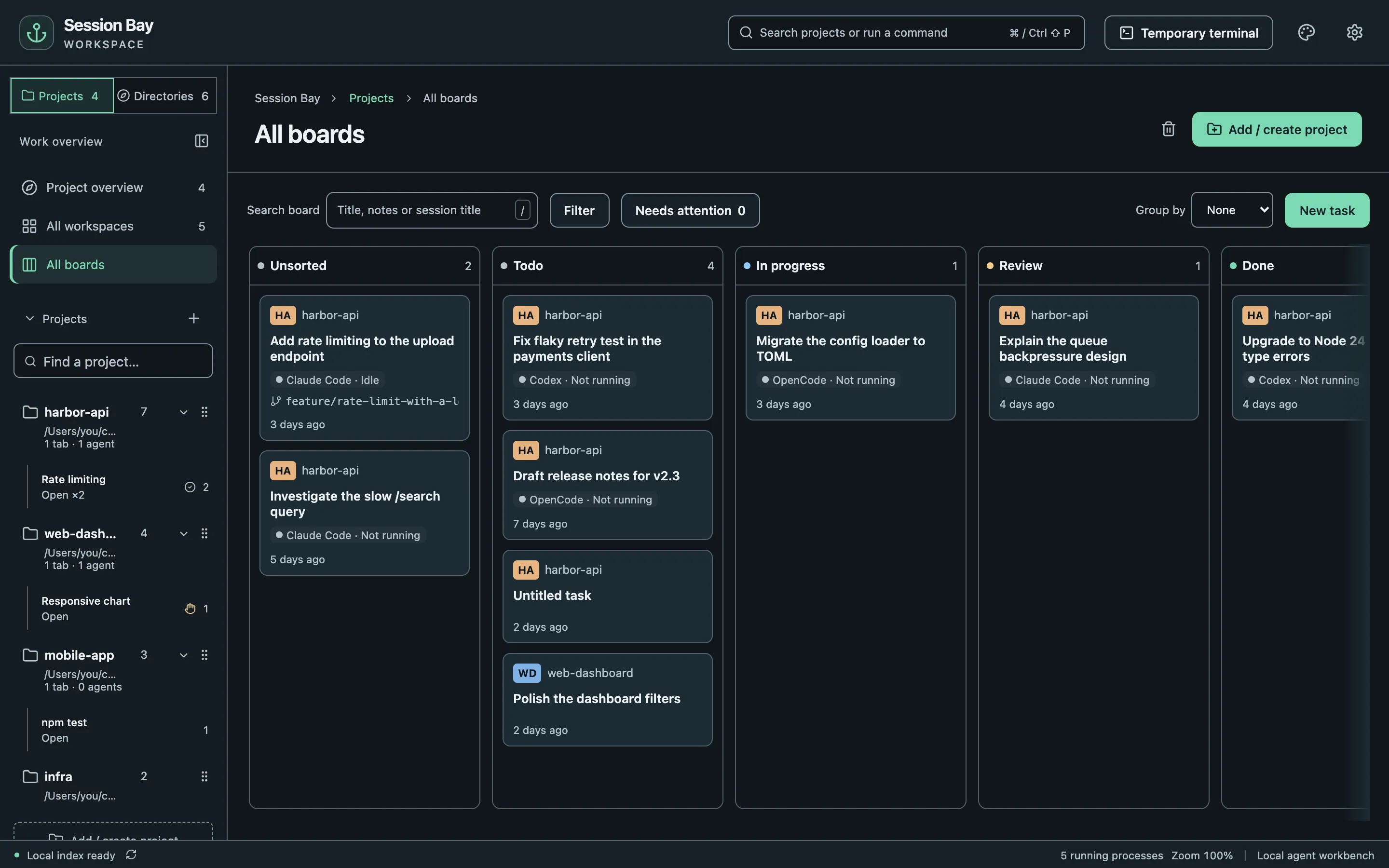
Task: Click the plus icon next to Projects
Action: [x=194, y=319]
